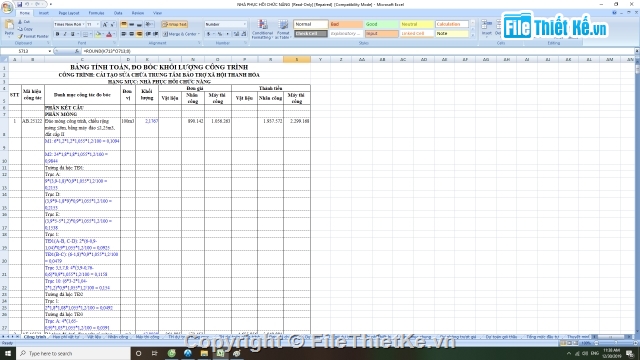This screenshot has width=640, height=360.
Task: Apply the Calculation cell style
Action: 452,24
